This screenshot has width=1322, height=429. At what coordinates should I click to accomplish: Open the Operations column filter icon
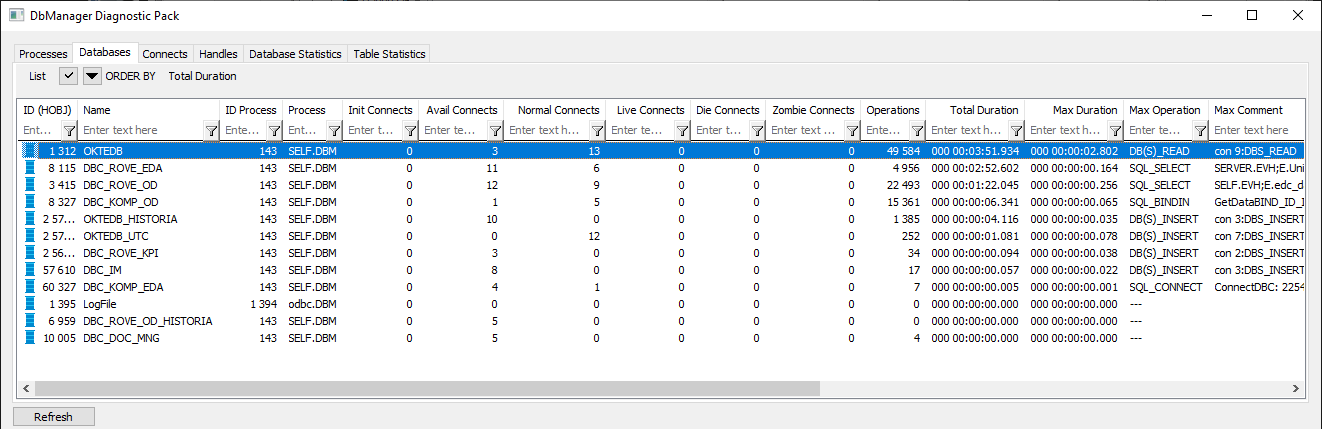[916, 131]
